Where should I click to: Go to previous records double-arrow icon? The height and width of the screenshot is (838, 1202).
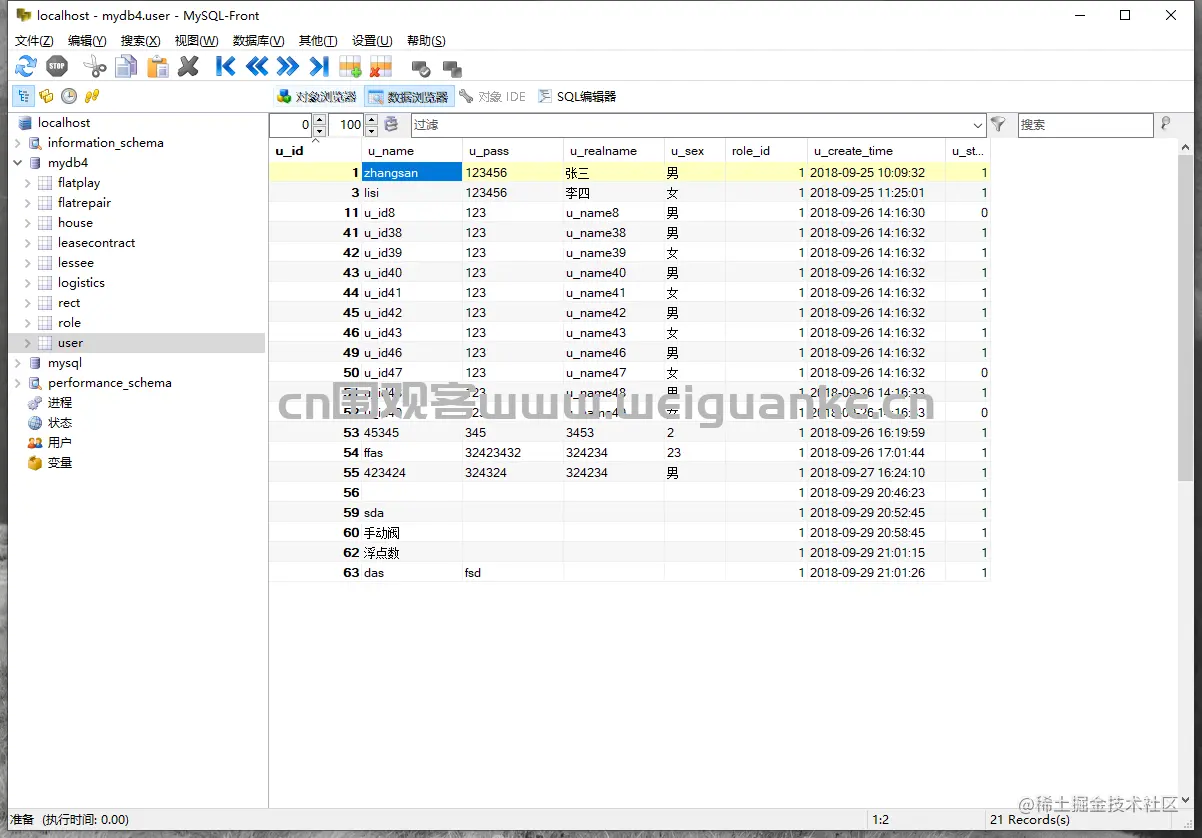tap(257, 67)
